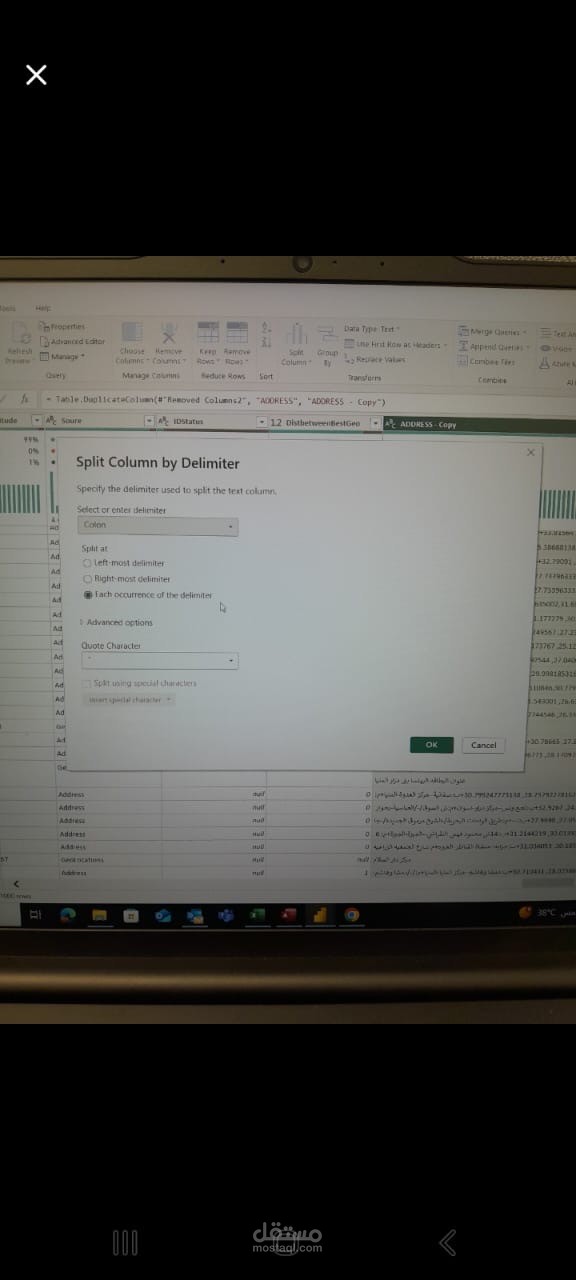
Task: Close the Split Column by Delimiter dialog
Action: pyautogui.click(x=530, y=452)
